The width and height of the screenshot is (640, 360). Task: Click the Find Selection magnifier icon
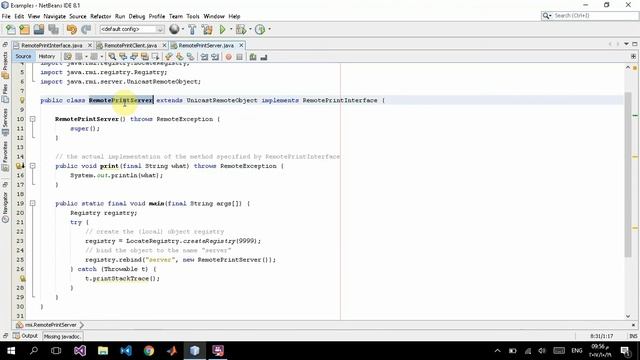112,57
